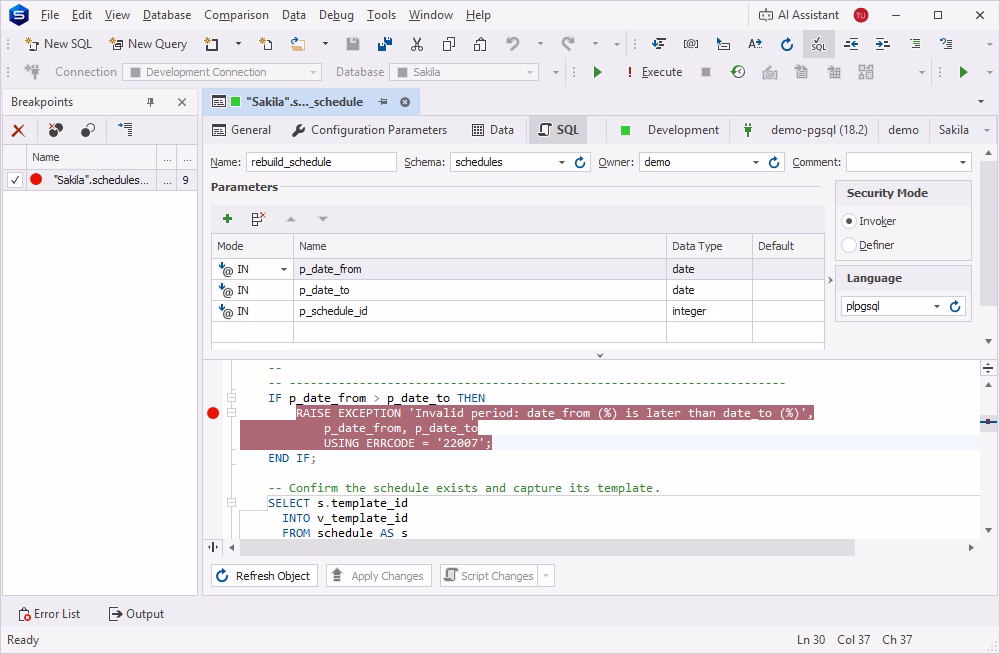Switch to the Data tab
1000x654 pixels.
(493, 130)
